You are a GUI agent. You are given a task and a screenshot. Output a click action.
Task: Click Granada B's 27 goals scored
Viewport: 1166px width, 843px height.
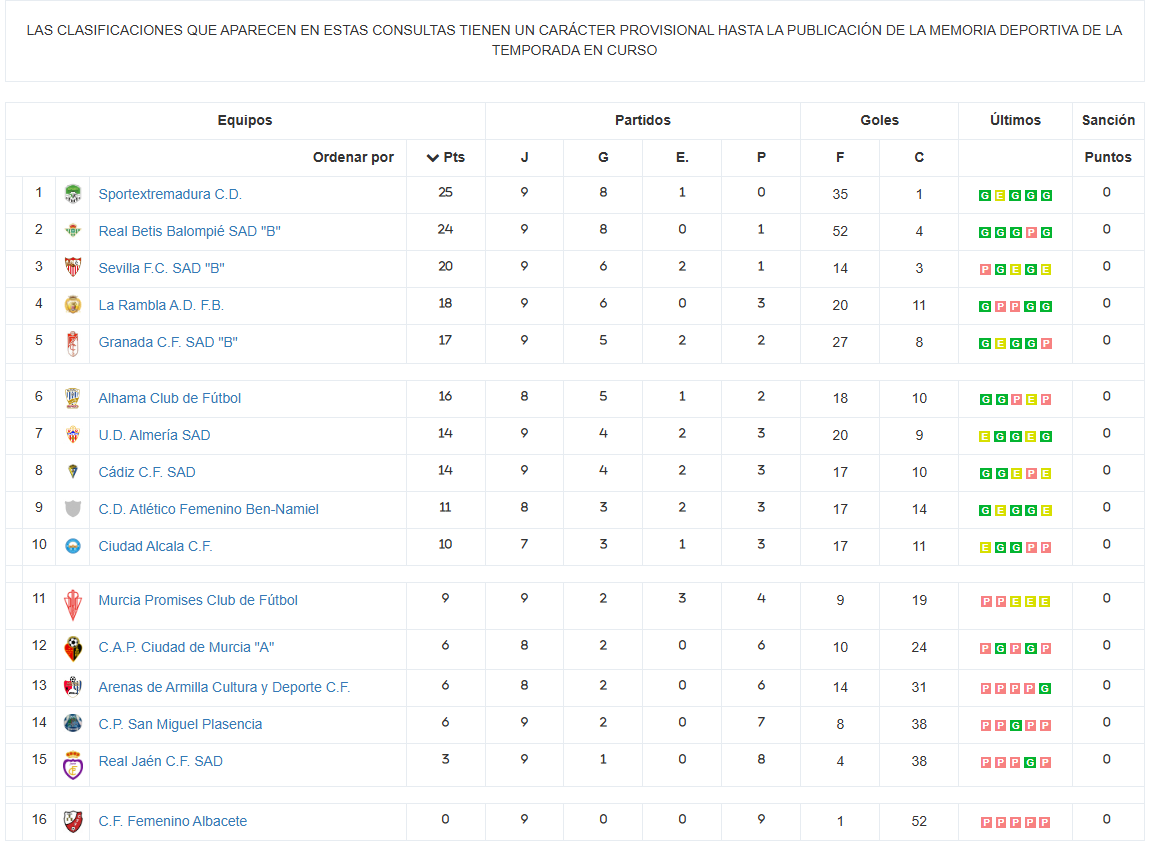click(x=840, y=343)
